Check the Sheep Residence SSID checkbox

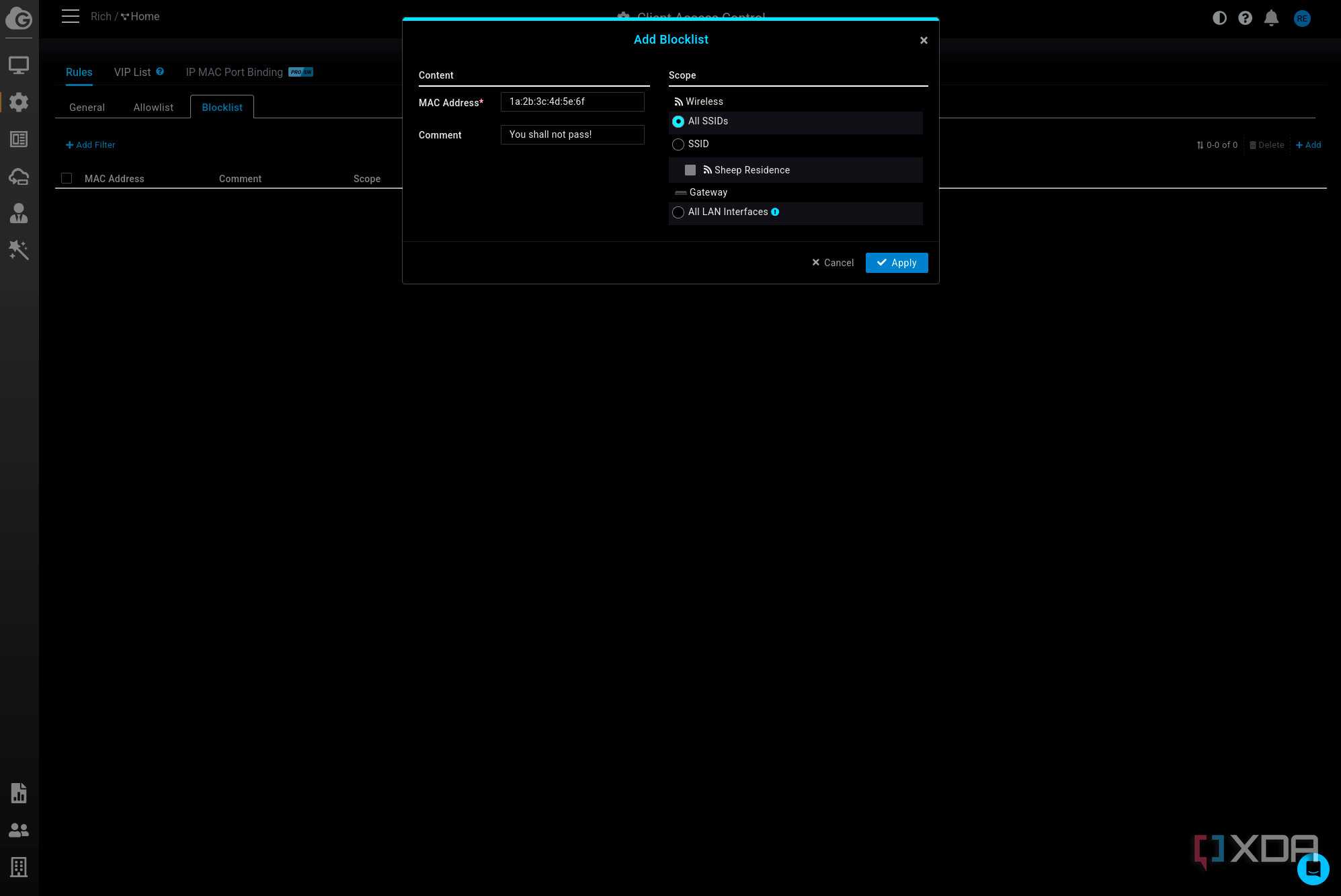pyautogui.click(x=690, y=170)
